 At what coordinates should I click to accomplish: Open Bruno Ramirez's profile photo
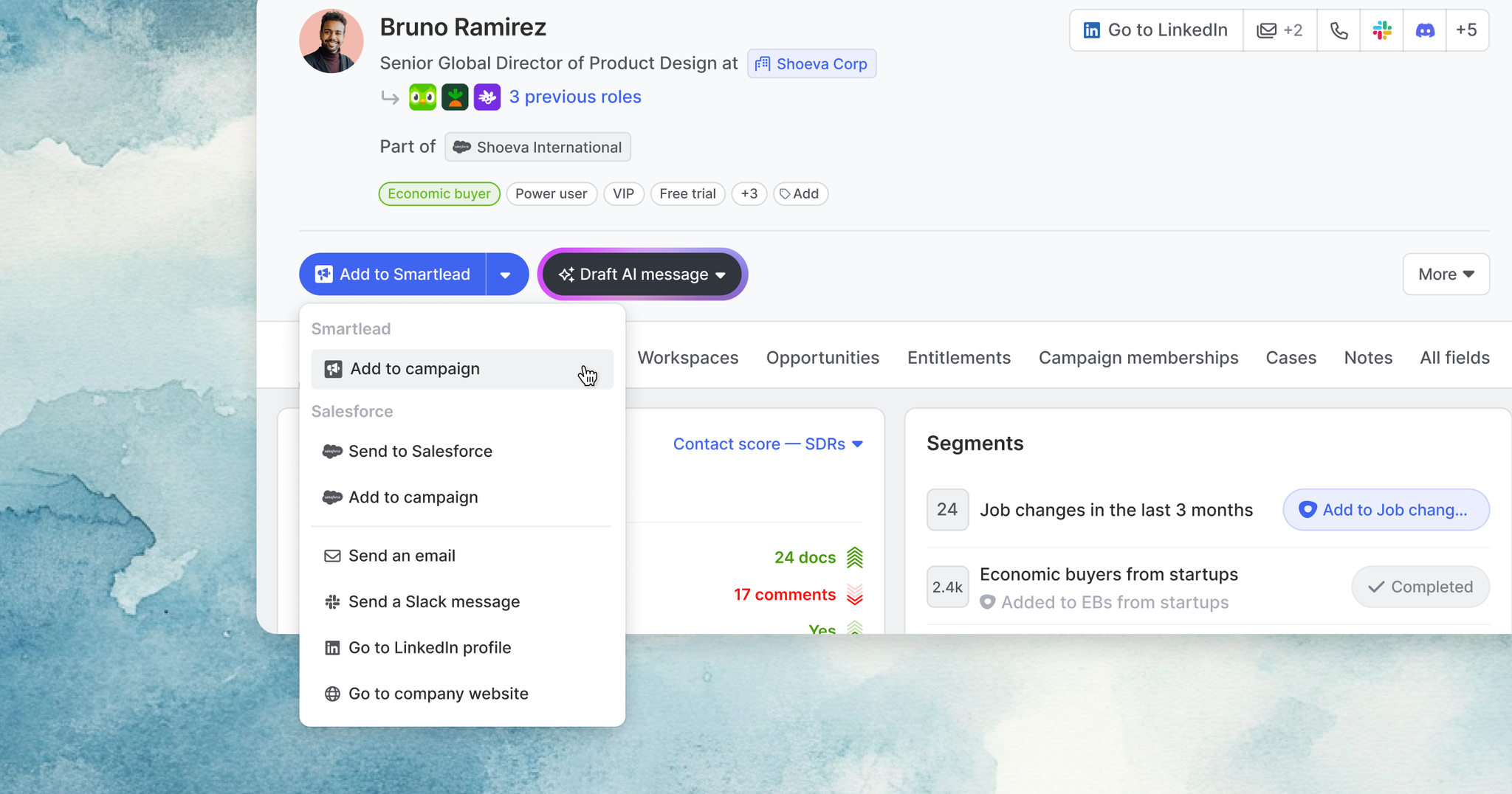(x=331, y=41)
